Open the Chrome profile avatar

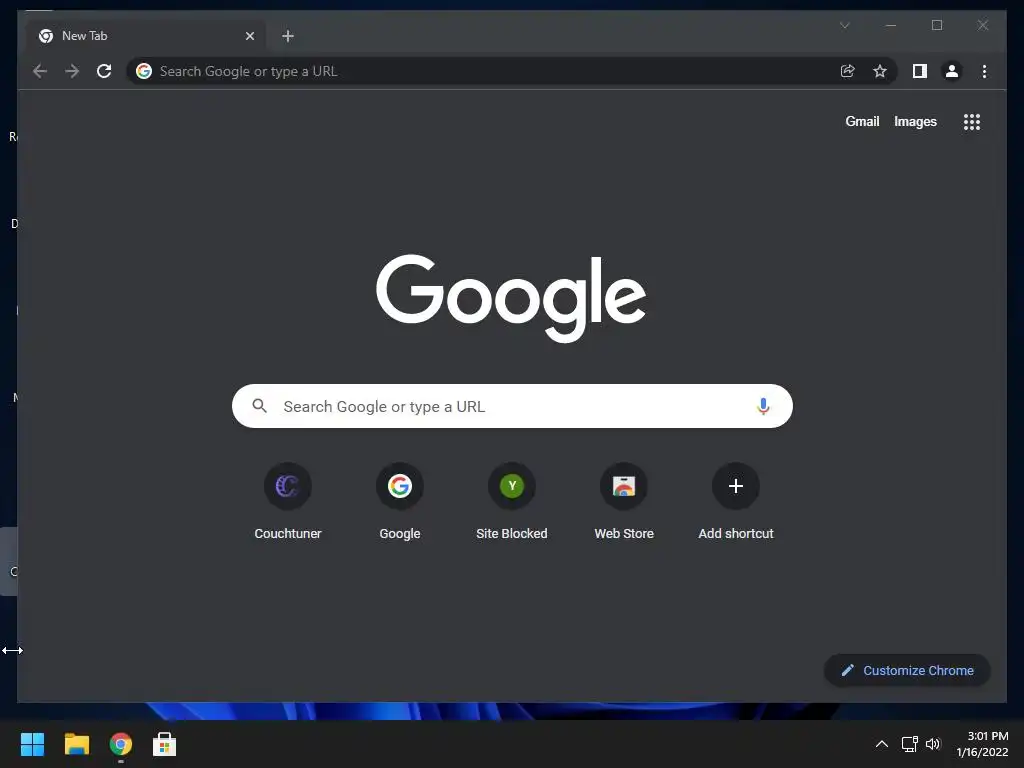[x=952, y=71]
